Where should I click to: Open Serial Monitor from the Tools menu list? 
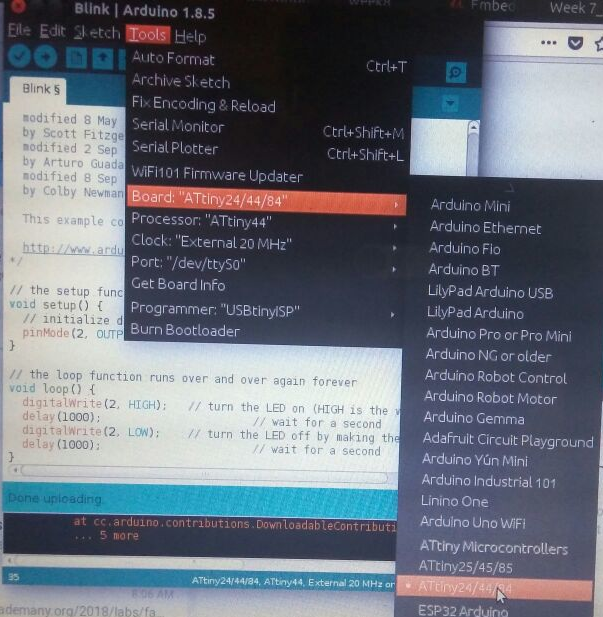(x=267, y=127)
